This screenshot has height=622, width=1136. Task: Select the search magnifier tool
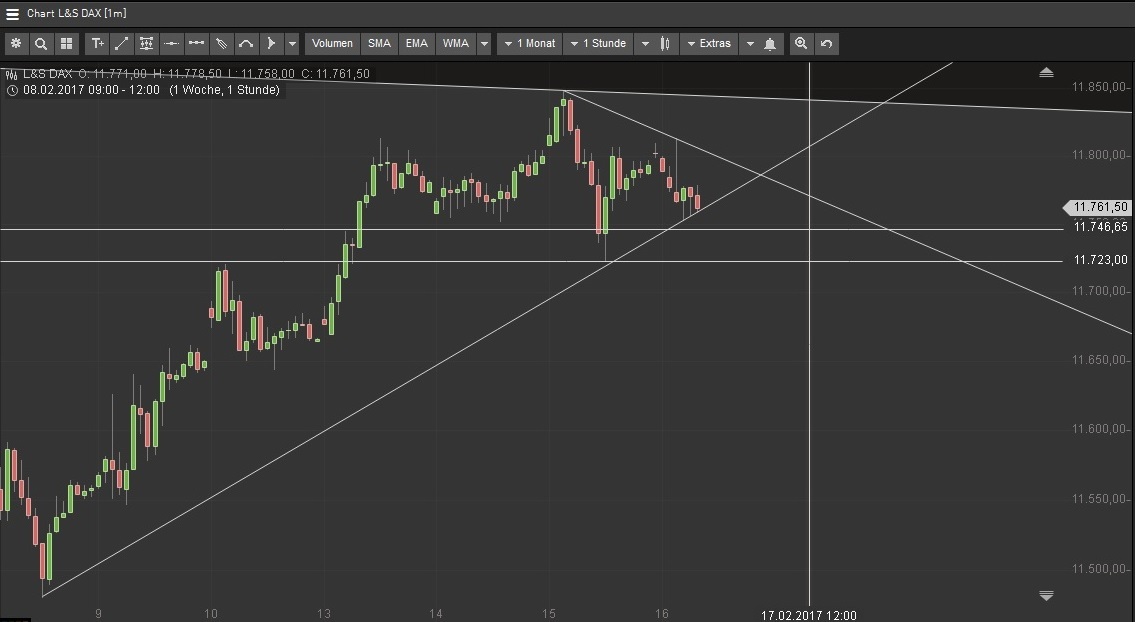click(x=41, y=43)
